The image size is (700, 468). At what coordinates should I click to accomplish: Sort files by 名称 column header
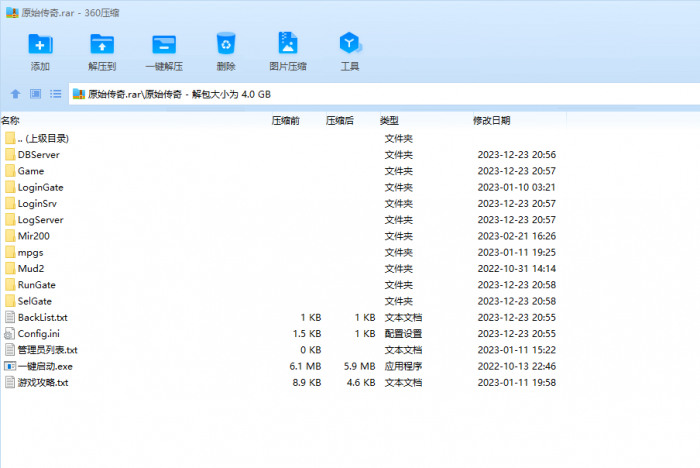(x=12, y=120)
